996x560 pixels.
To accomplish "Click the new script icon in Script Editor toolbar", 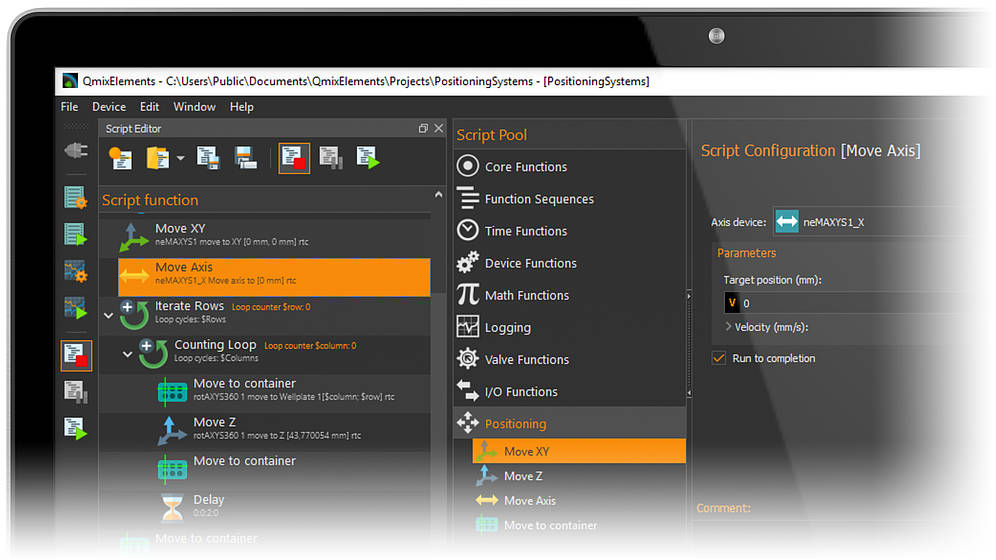I will [120, 158].
